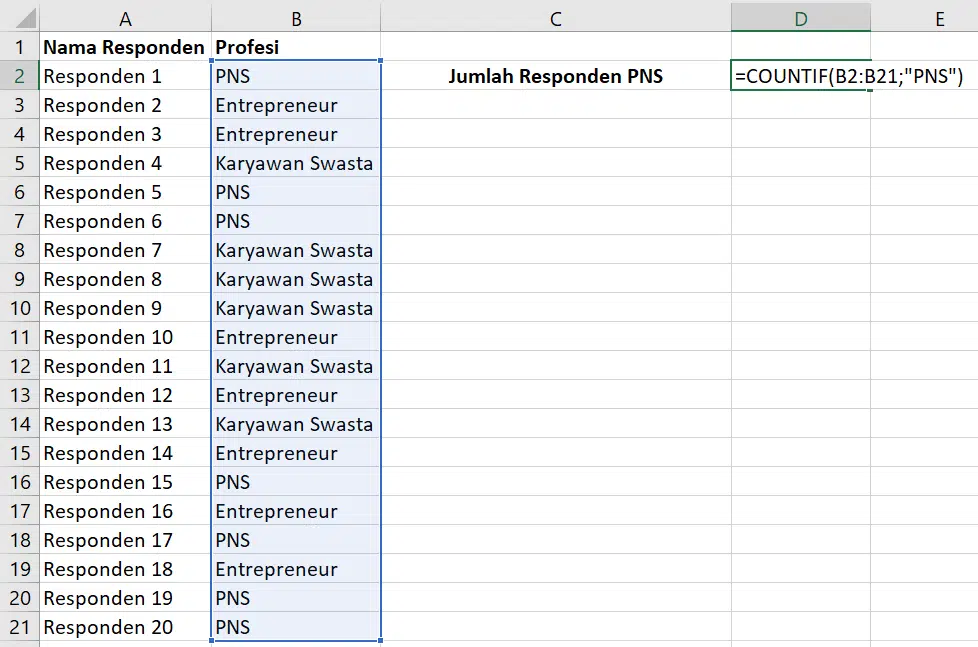
Task: Click the COUNTIF formula cell D2
Action: click(801, 76)
